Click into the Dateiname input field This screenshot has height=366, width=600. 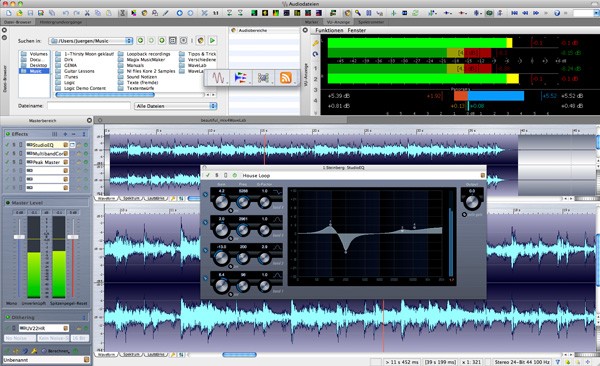point(89,106)
